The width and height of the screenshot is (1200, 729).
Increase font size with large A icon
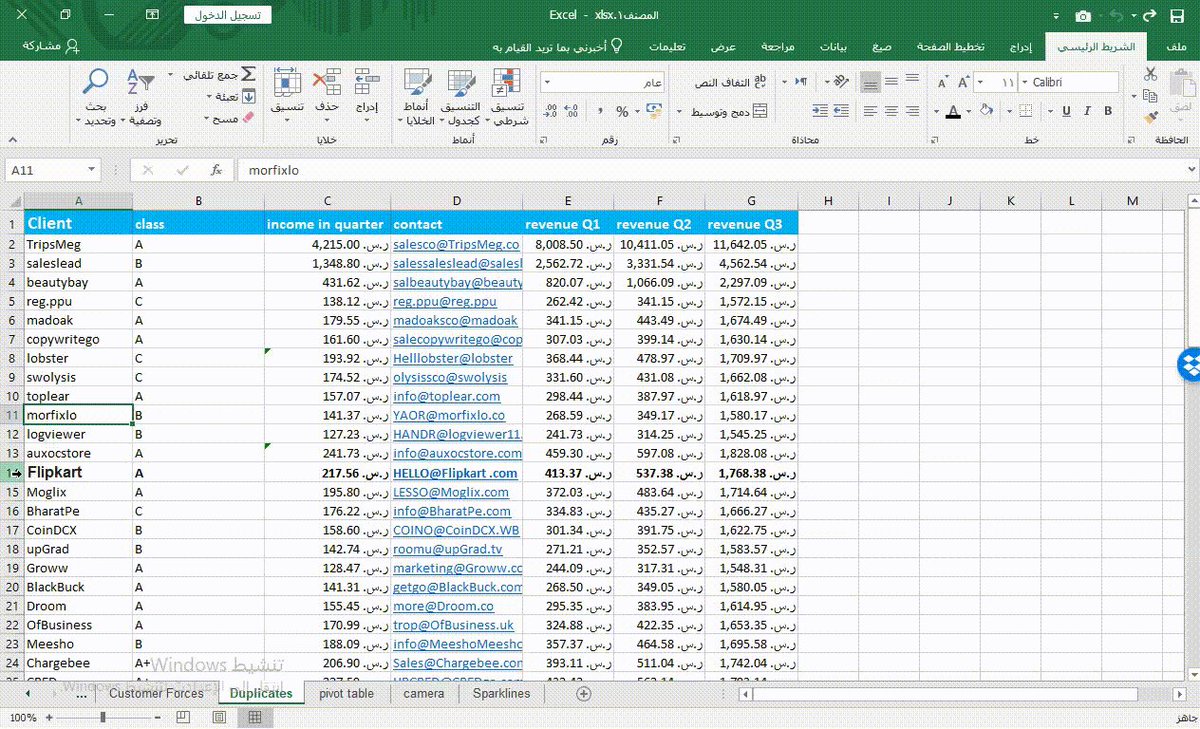click(964, 82)
